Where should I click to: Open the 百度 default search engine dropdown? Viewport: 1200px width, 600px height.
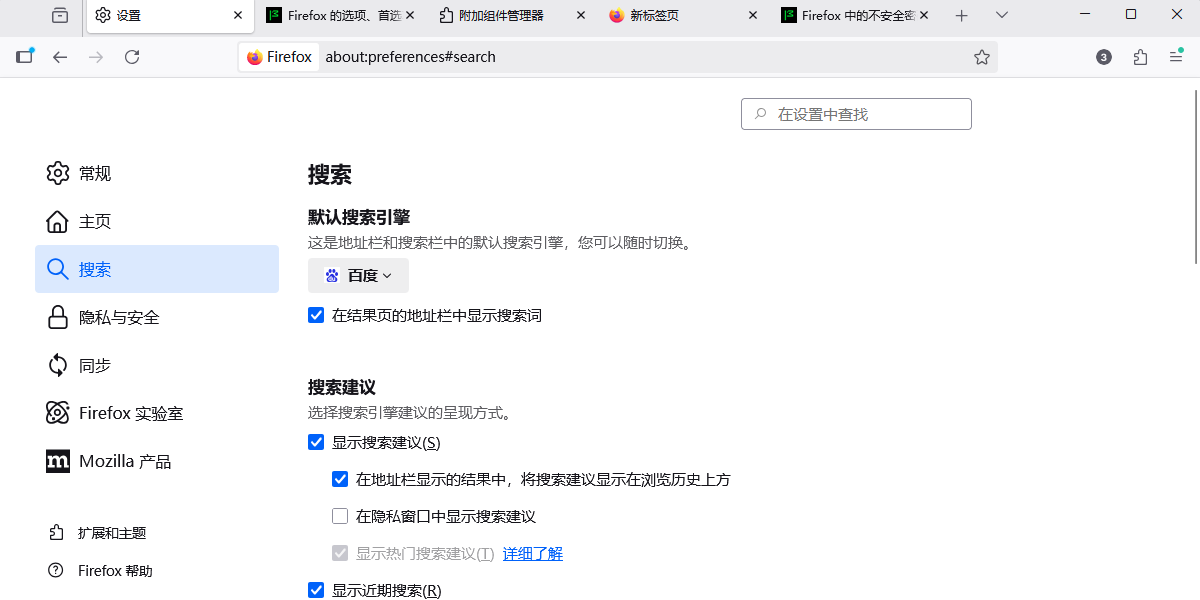tap(358, 276)
